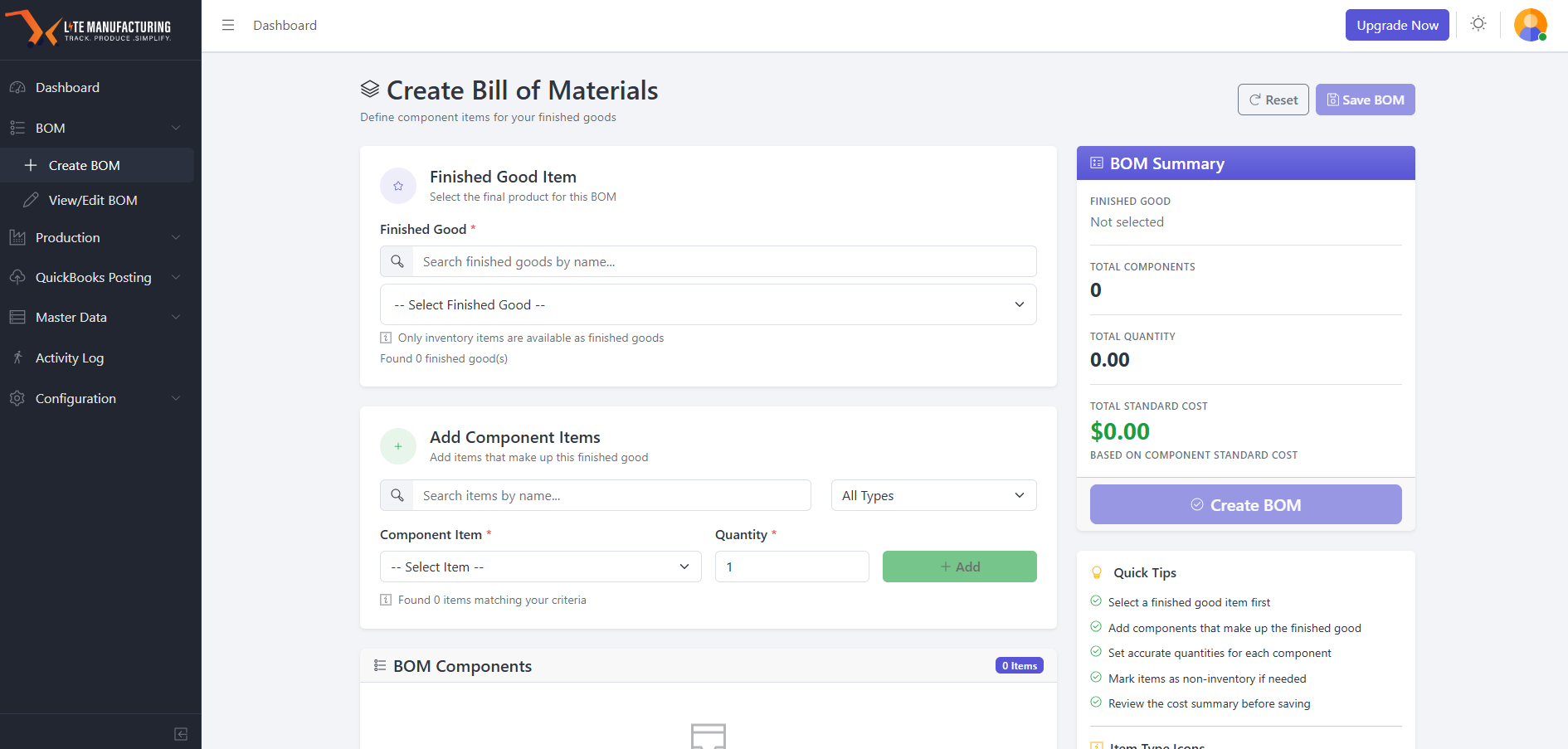Click the '0 Items' badge in BOM Components

point(1020,665)
